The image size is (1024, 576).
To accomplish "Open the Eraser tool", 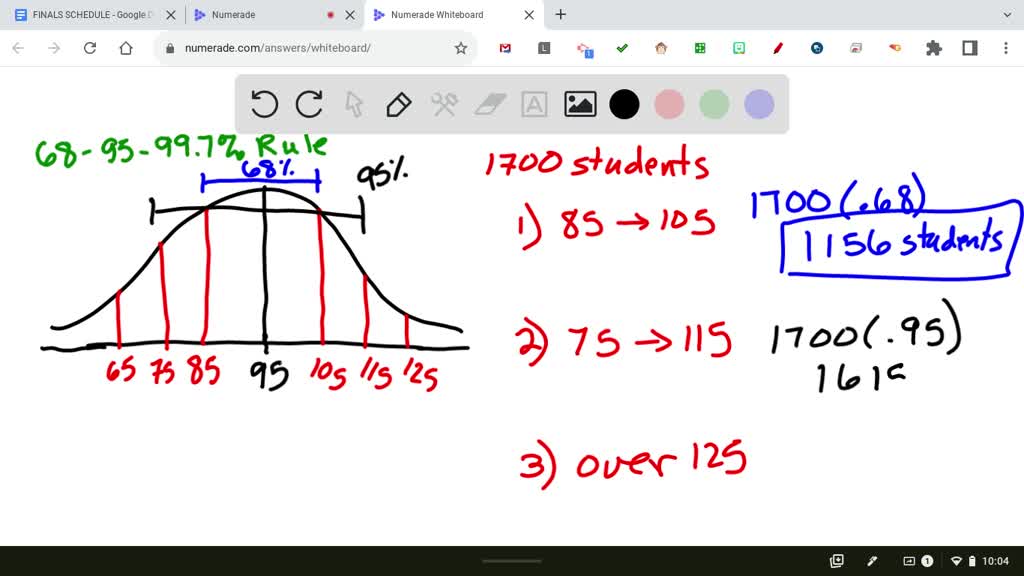I will pyautogui.click(x=489, y=105).
